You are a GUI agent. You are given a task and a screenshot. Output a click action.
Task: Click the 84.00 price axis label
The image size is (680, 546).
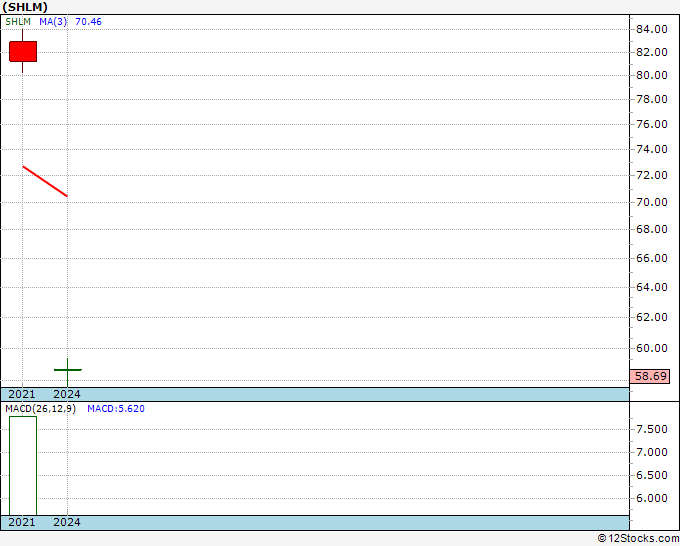651,29
